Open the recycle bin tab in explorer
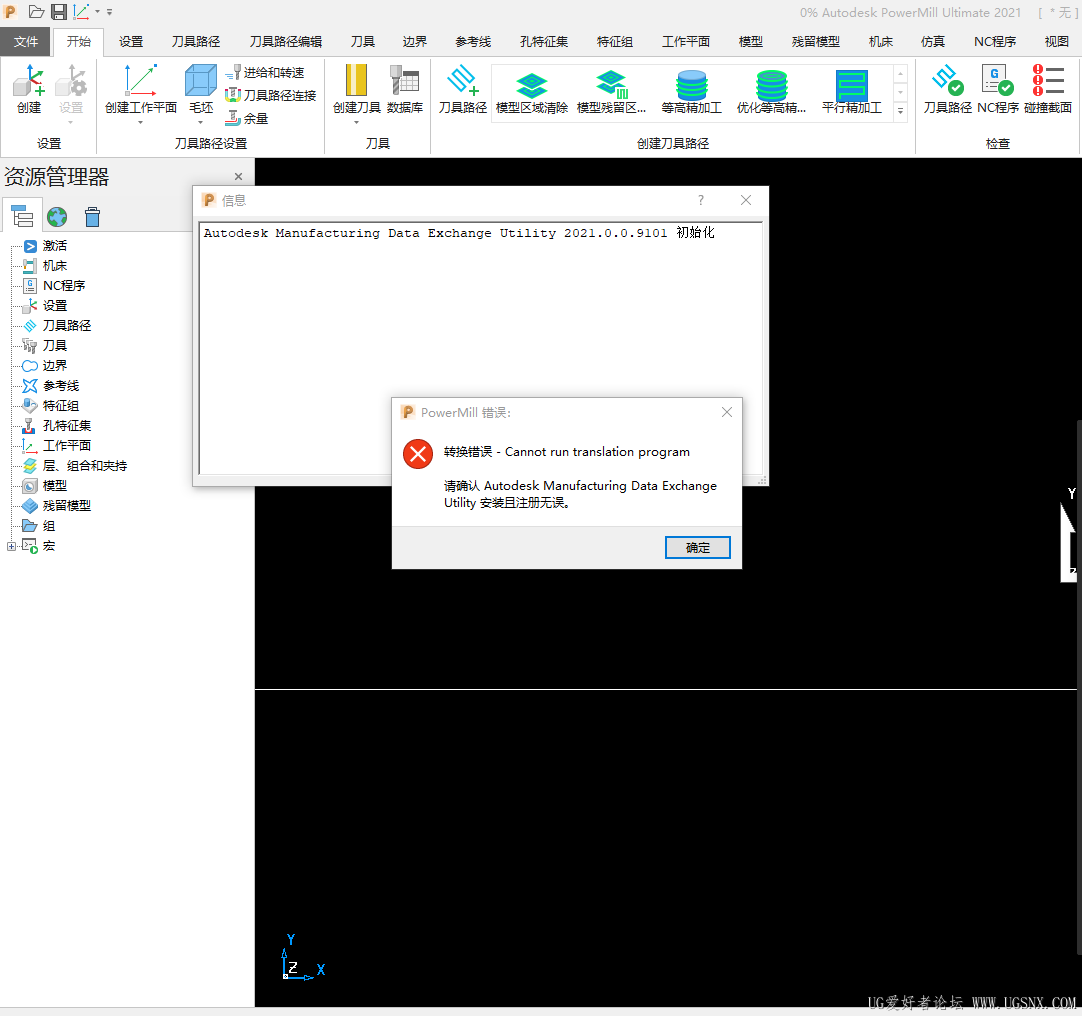This screenshot has width=1082, height=1016. tap(92, 217)
